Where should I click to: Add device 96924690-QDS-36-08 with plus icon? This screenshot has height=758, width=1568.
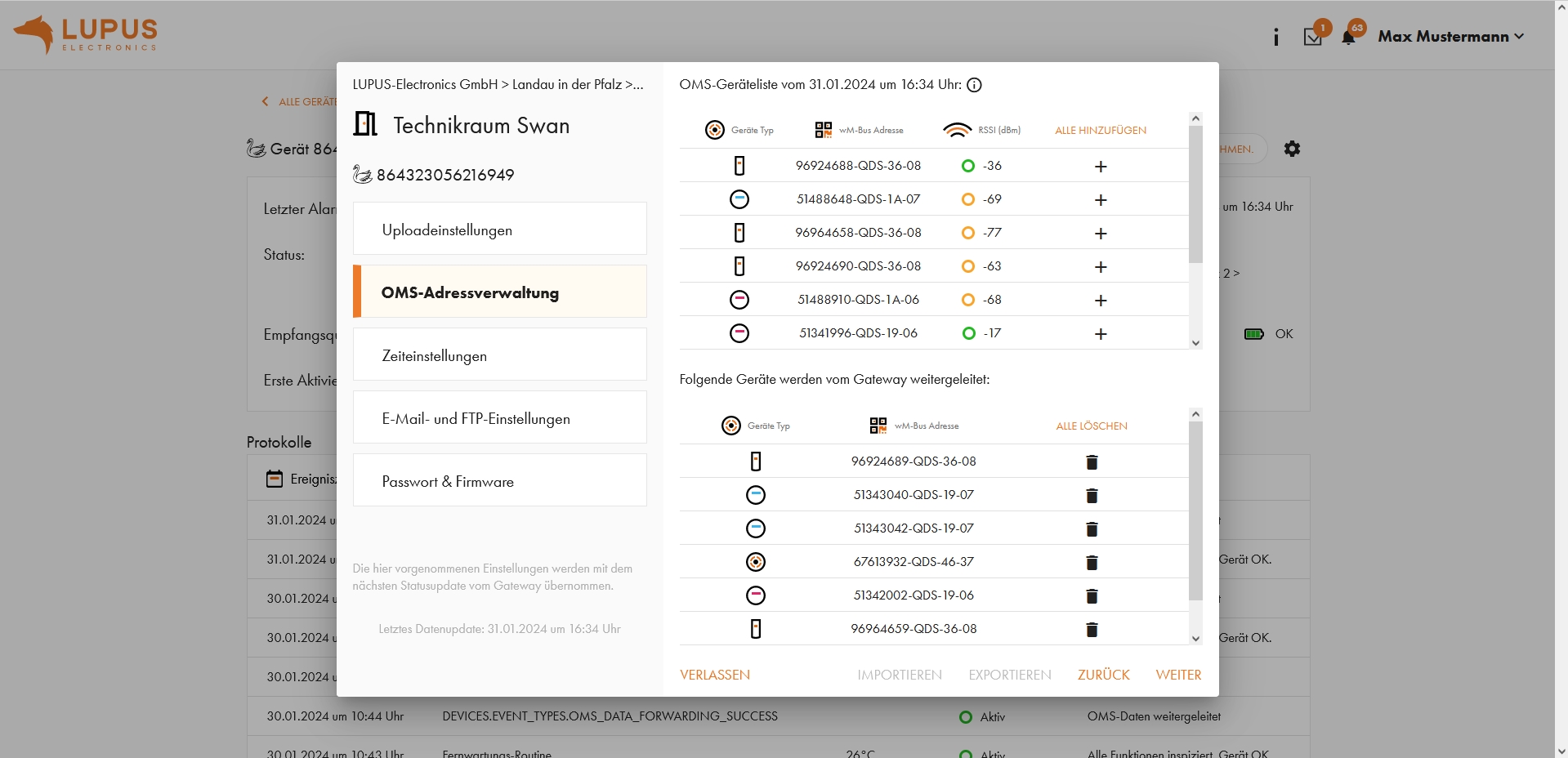[x=1101, y=267]
